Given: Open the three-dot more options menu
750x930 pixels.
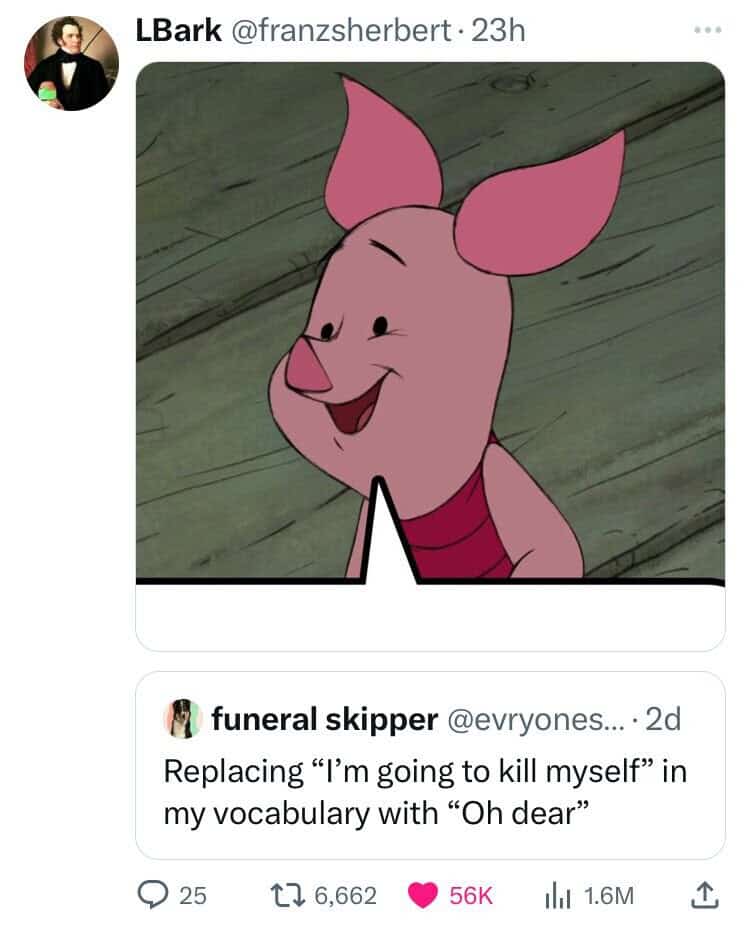Looking at the screenshot, I should point(708,30).
